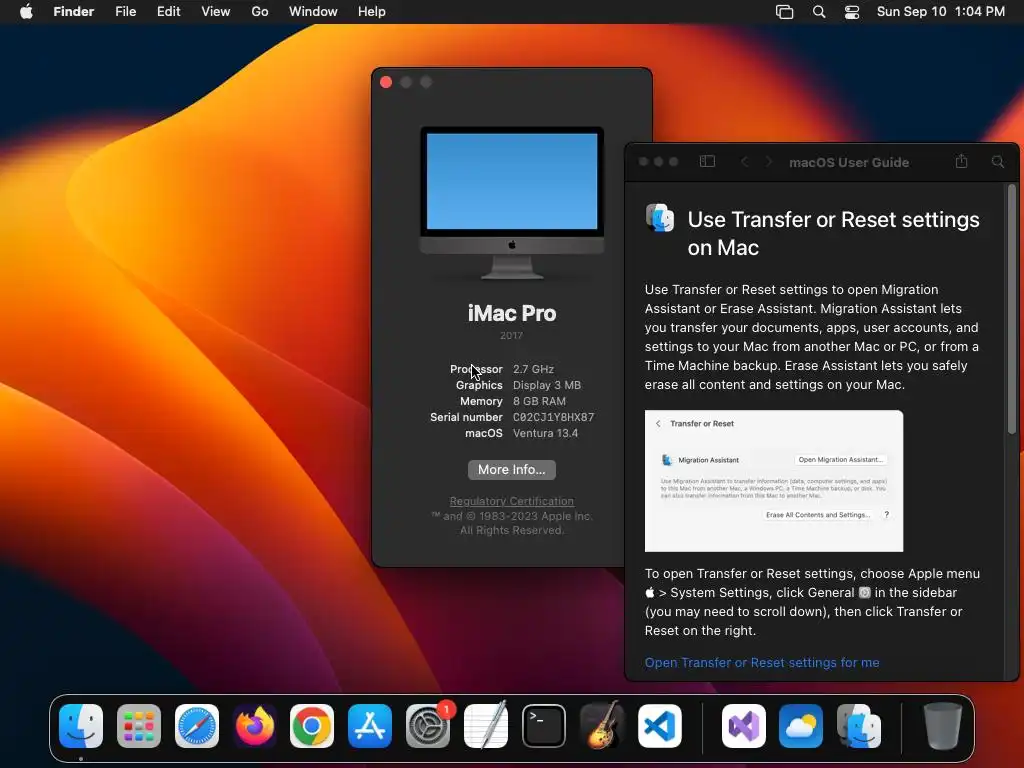
Task: Click the serial number C02CJ1Y8HX87
Action: pyautogui.click(x=553, y=417)
